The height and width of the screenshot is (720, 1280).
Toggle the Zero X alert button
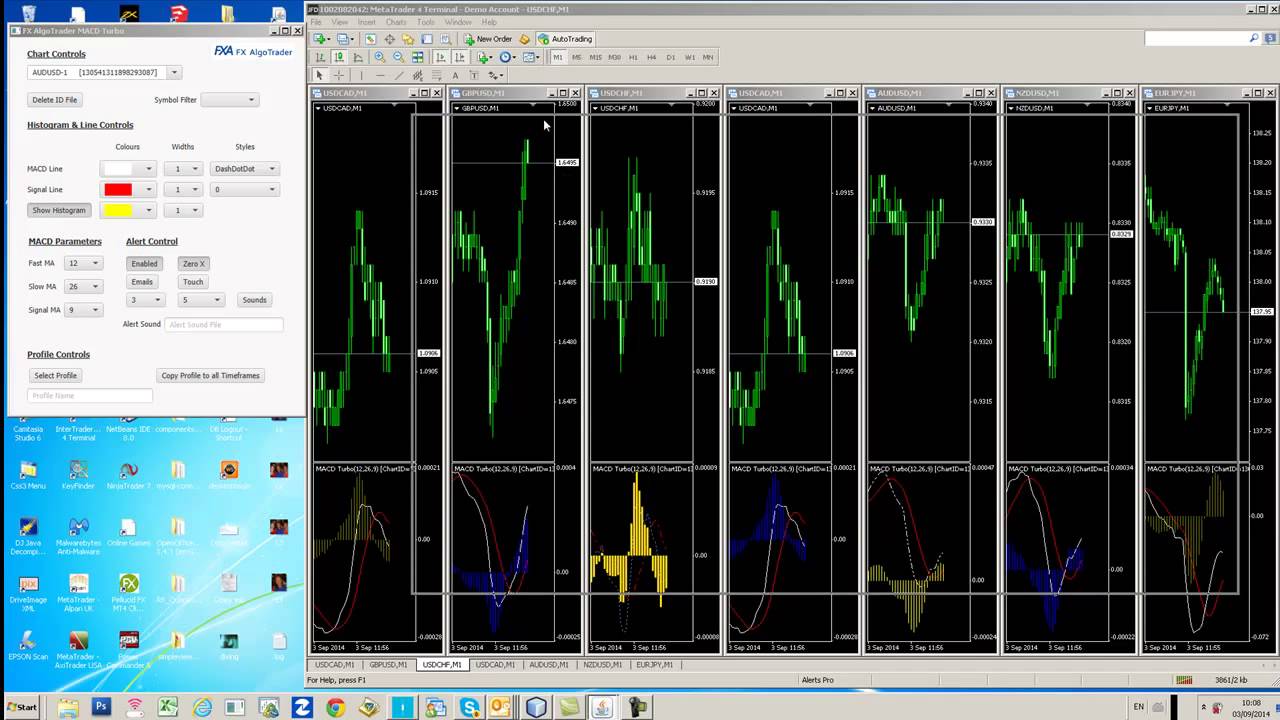point(193,263)
